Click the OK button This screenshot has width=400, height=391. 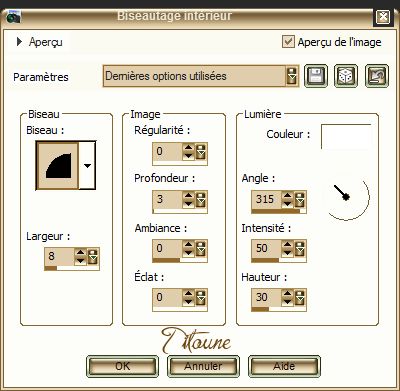[x=122, y=366]
